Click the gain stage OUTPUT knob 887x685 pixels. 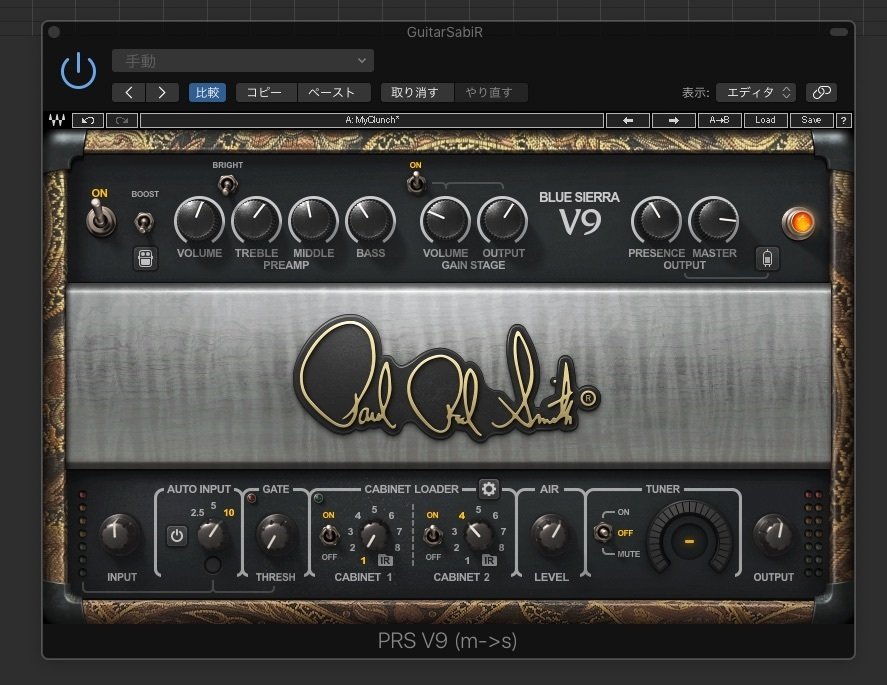pyautogui.click(x=502, y=221)
